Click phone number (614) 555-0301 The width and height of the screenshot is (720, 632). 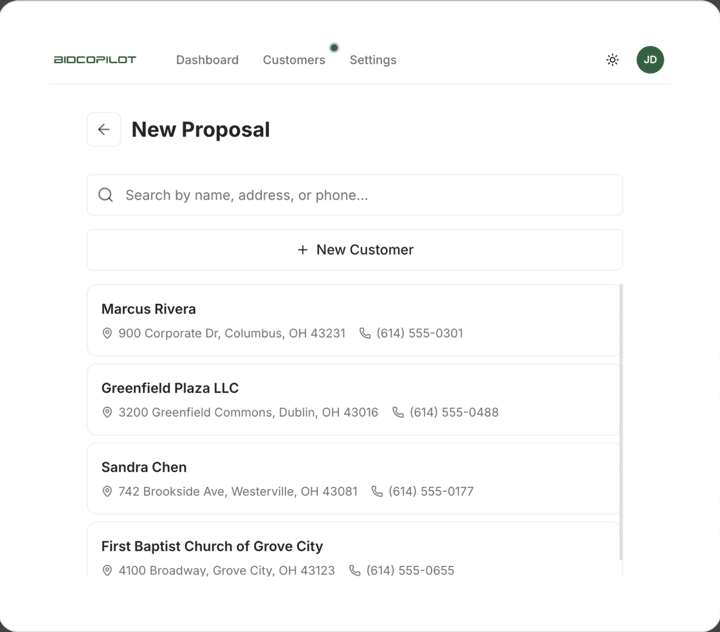420,333
